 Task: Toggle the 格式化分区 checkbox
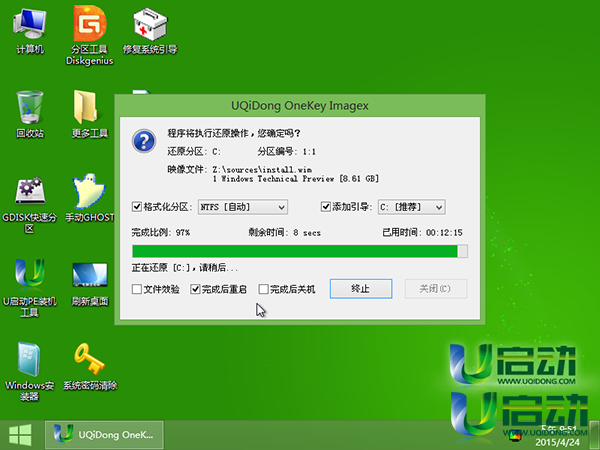(x=138, y=207)
